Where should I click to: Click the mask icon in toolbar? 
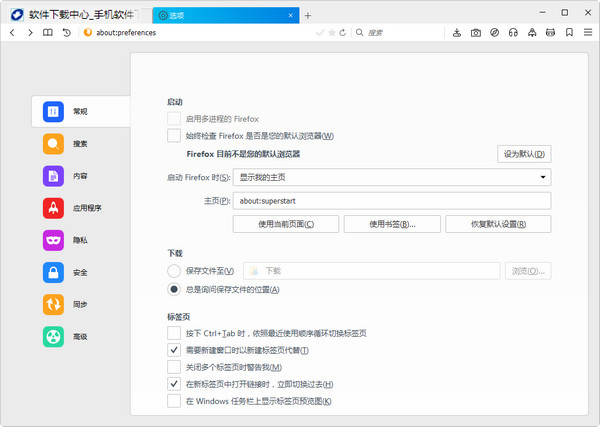tap(550, 33)
